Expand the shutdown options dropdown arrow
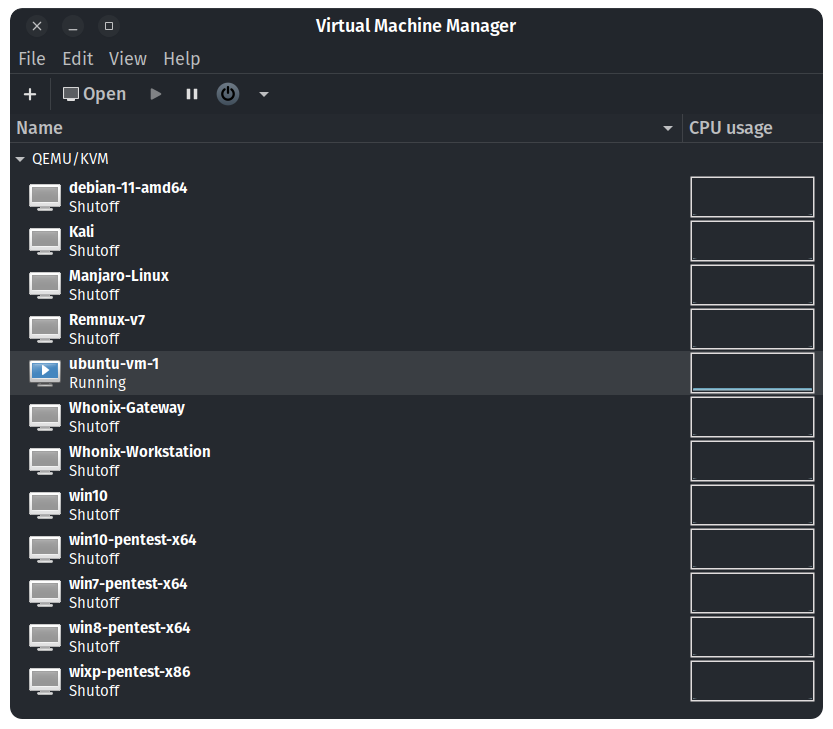 coord(264,95)
